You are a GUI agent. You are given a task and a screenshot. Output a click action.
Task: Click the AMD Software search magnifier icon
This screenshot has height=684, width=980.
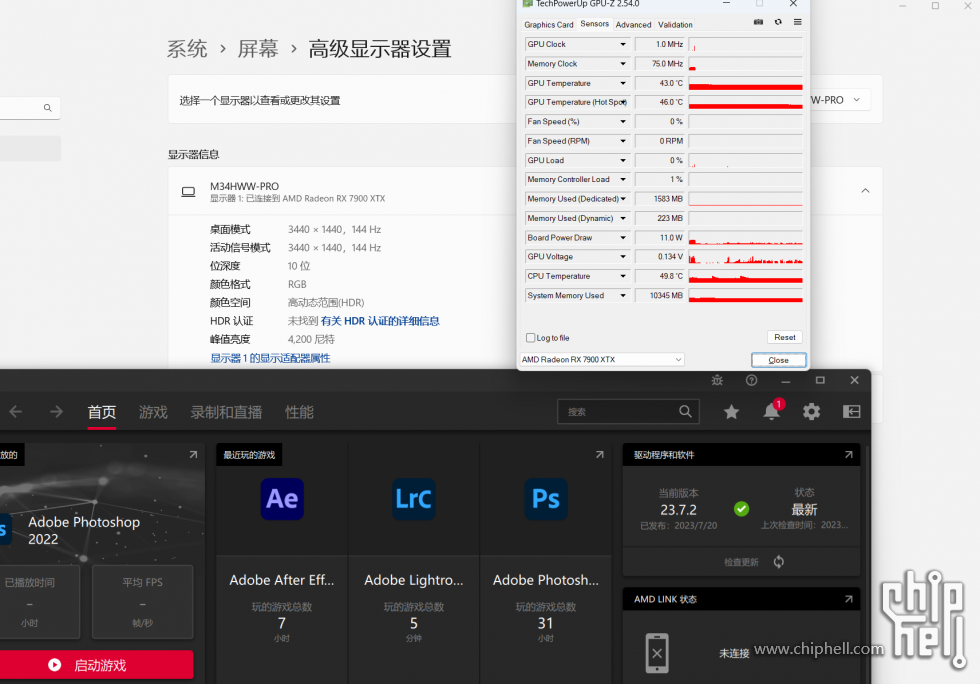tap(685, 411)
